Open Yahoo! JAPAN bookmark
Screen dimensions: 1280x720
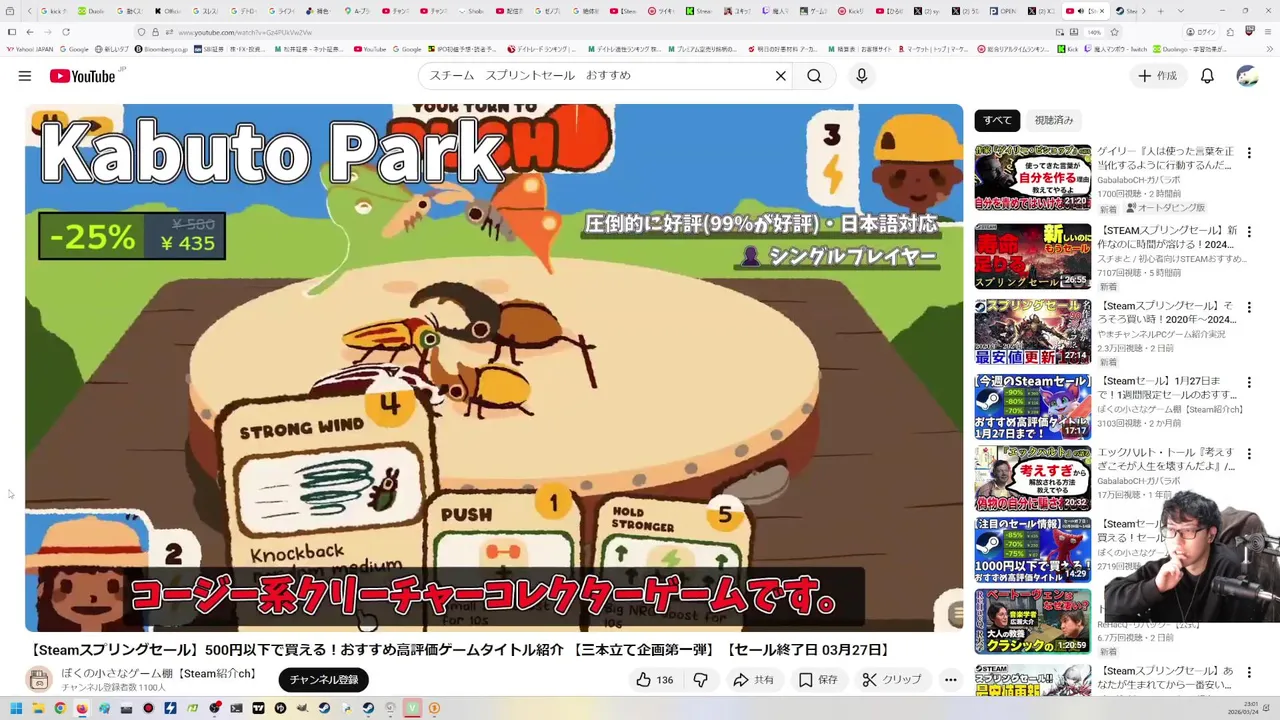[x=30, y=49]
